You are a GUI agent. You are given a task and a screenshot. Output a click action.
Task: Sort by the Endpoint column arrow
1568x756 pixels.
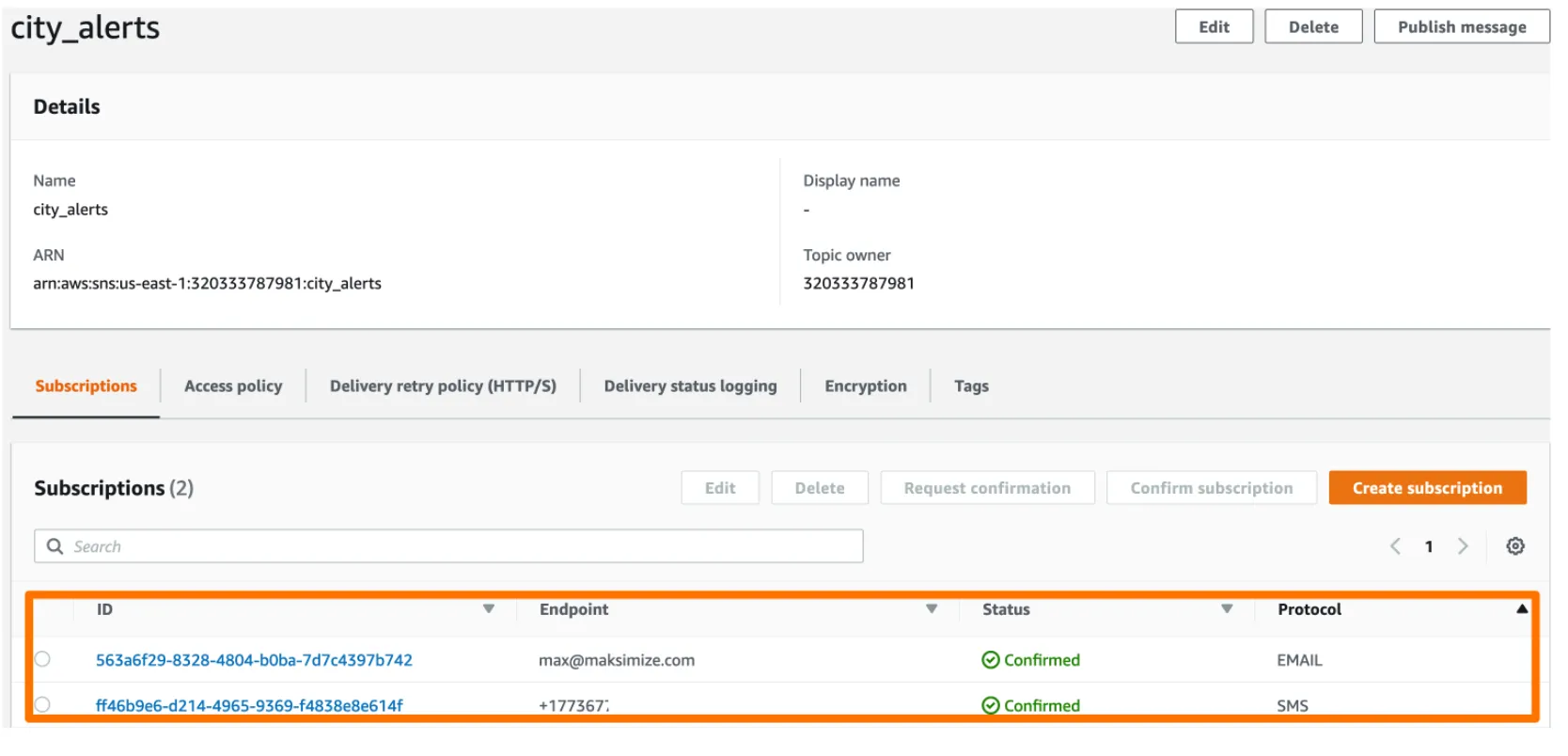[932, 609]
